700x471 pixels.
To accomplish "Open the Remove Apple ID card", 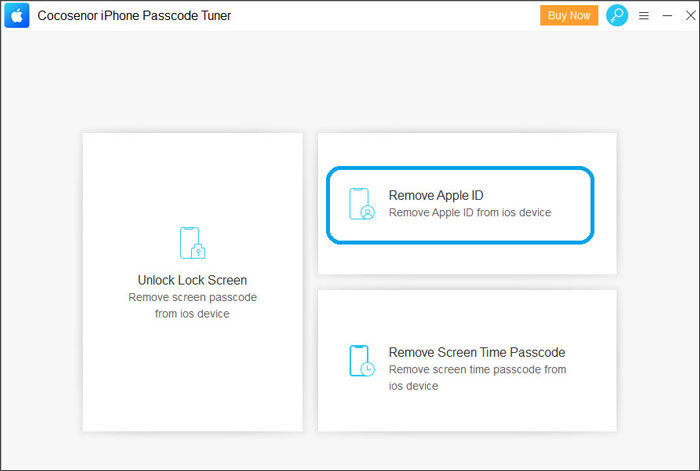I will [x=467, y=204].
